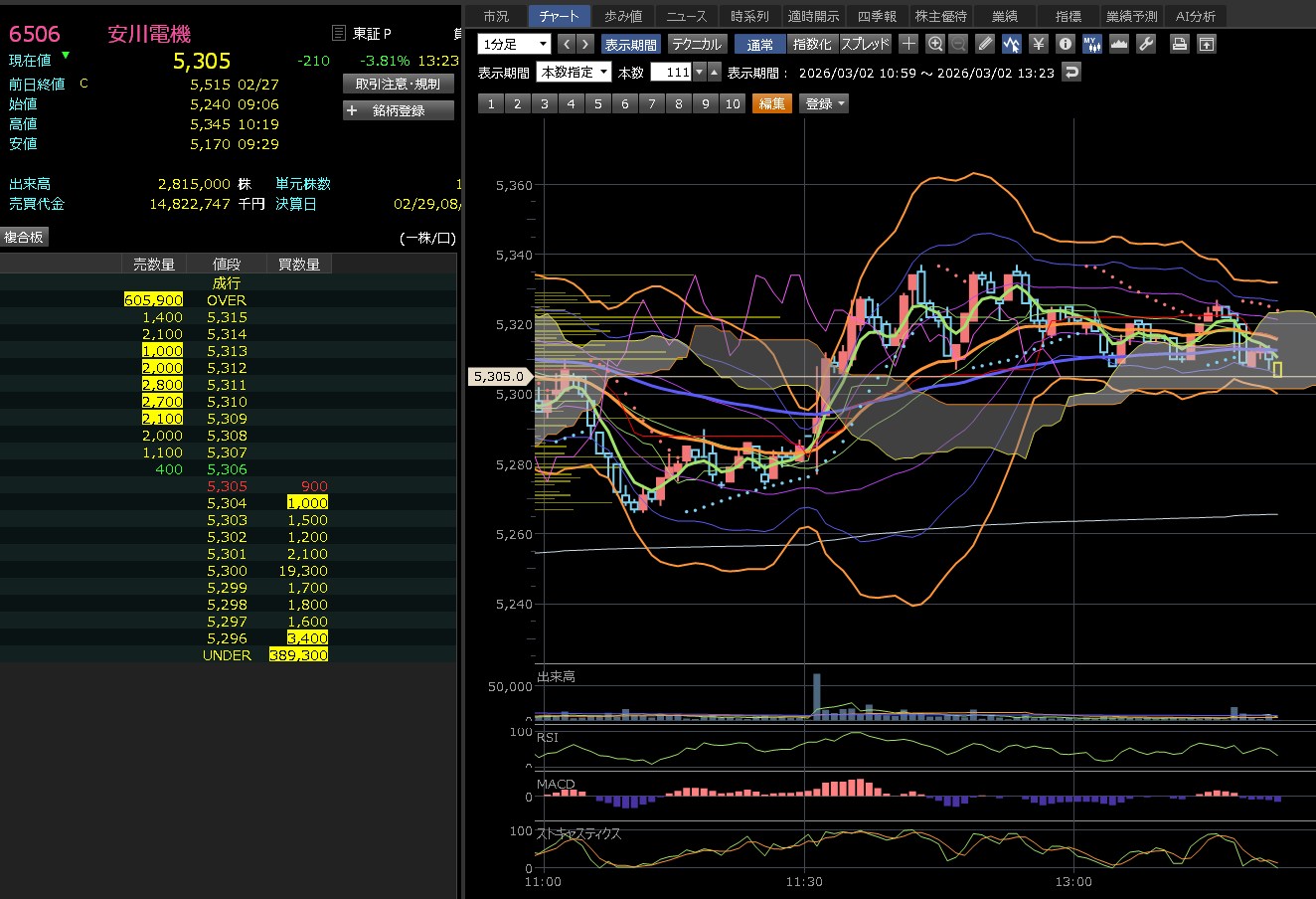Click the 取引注意・規制 button
Image resolution: width=1316 pixels, height=899 pixels.
point(399,85)
